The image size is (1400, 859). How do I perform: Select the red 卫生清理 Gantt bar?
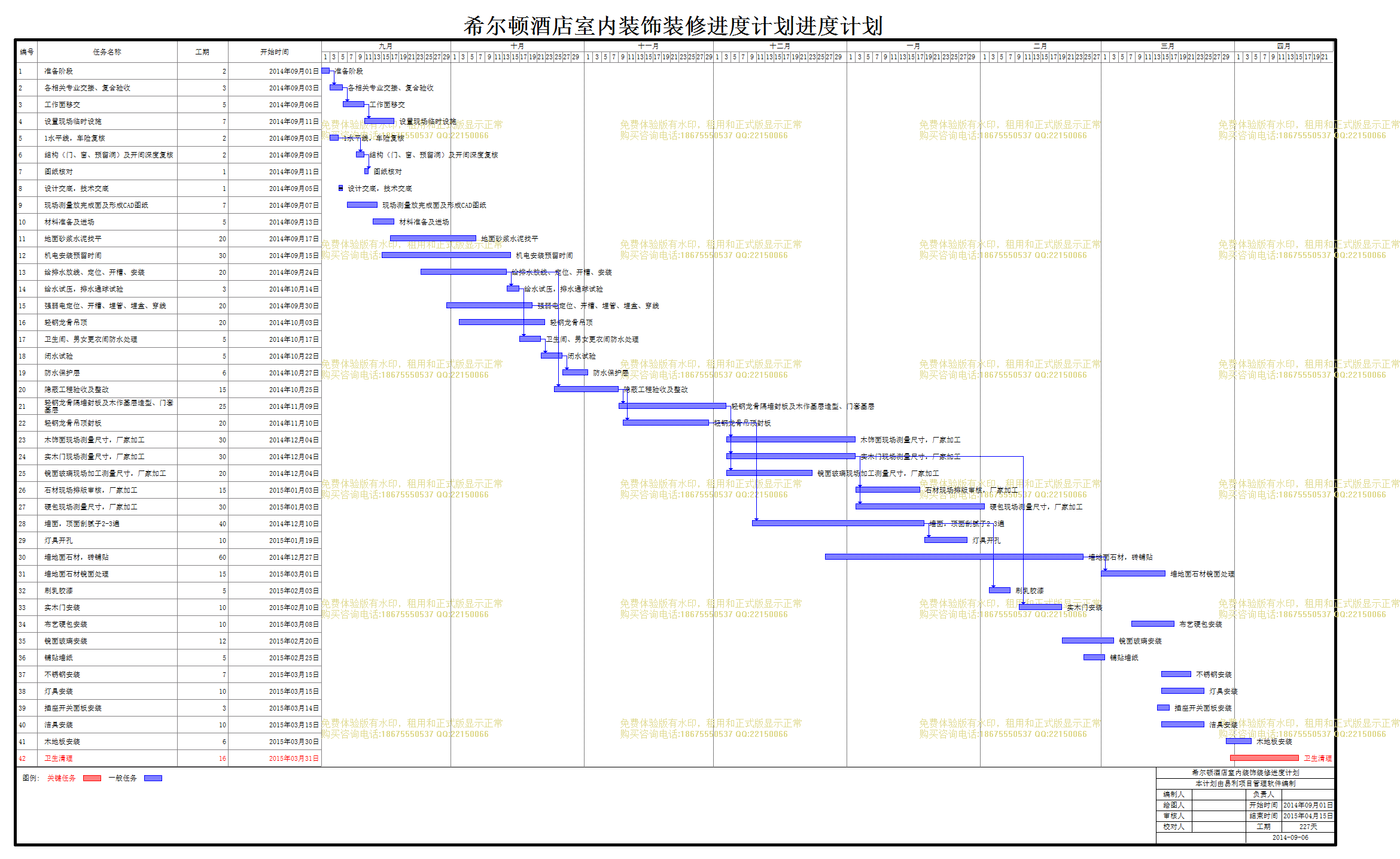click(1264, 758)
